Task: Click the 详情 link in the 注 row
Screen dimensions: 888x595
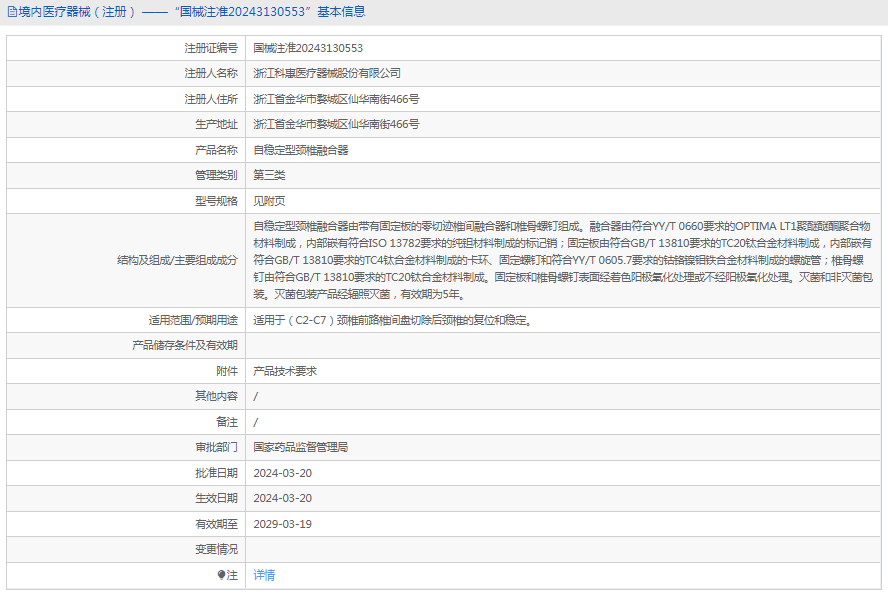Action: 264,575
